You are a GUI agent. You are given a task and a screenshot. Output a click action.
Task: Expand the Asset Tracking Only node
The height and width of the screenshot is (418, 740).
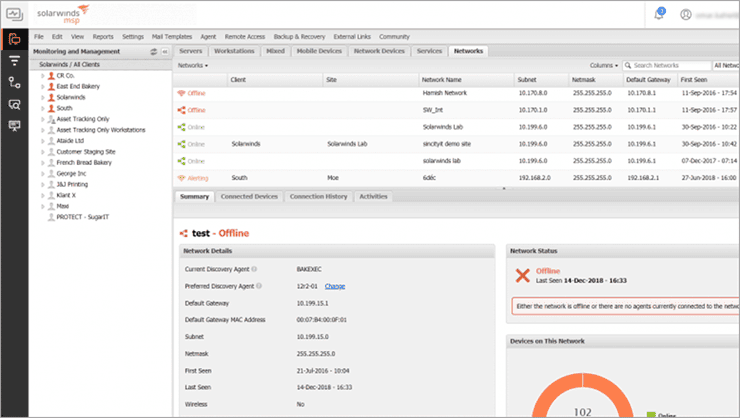pyautogui.click(x=42, y=119)
